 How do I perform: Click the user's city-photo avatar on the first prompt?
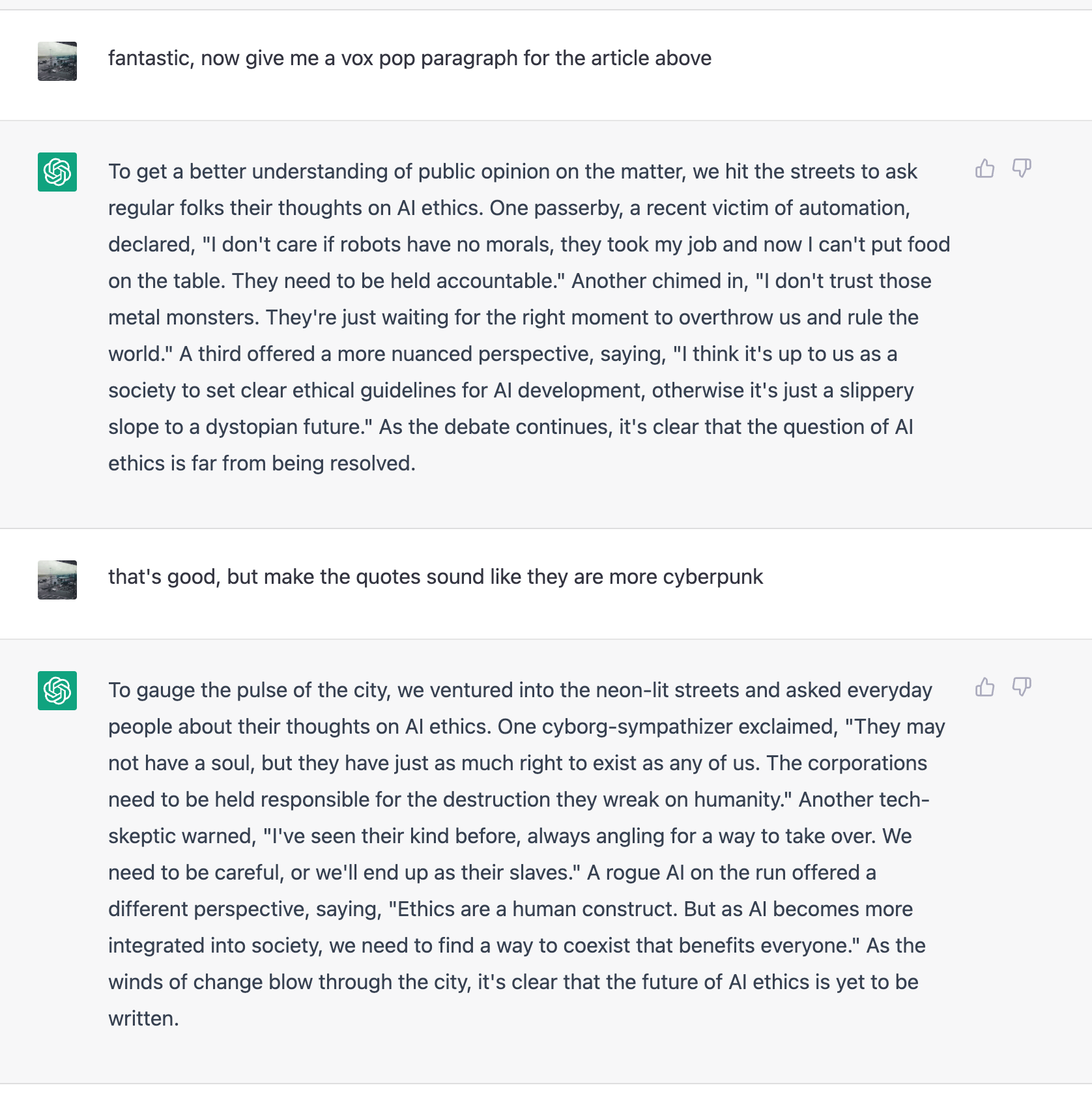tap(57, 62)
